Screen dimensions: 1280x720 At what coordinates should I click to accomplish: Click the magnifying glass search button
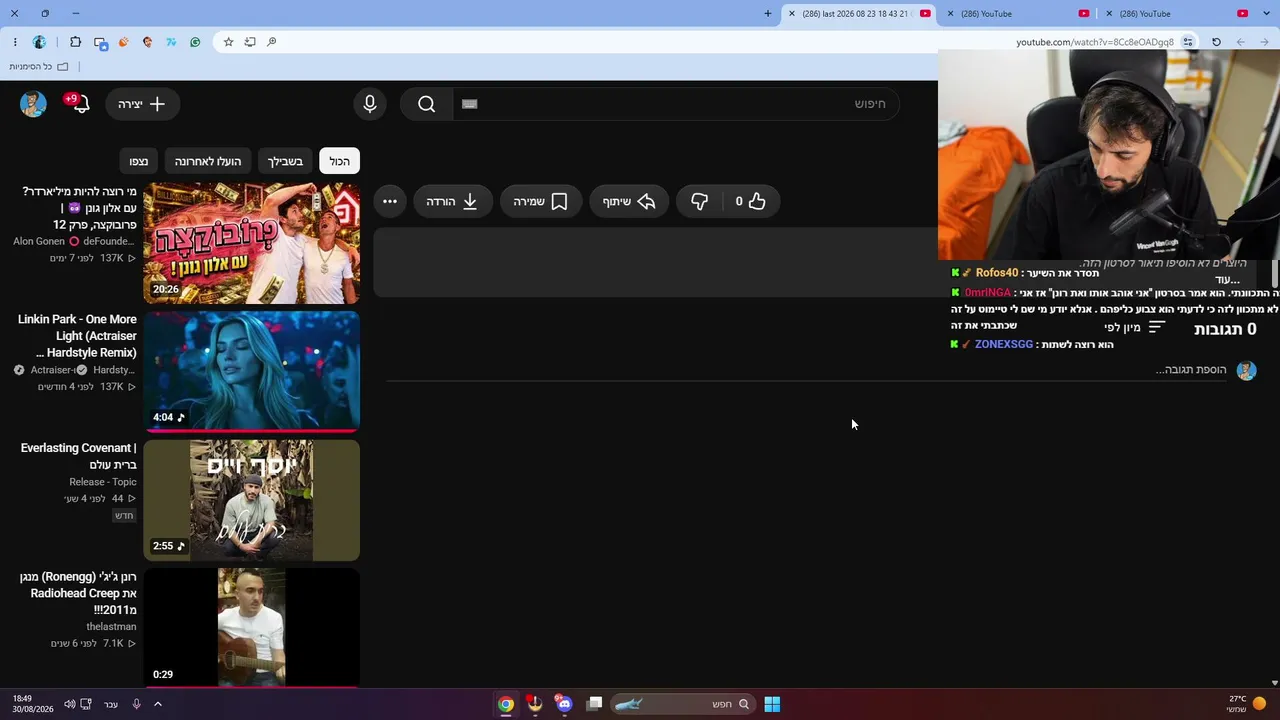427,104
